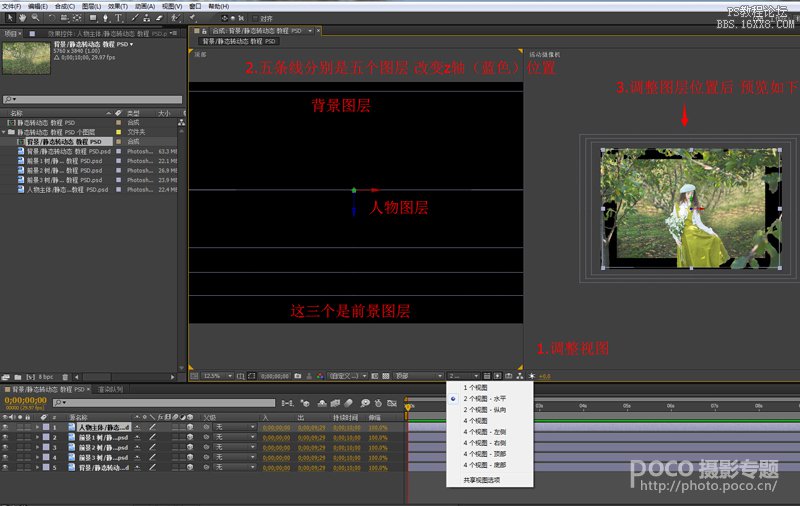Screen dimensions: 800x506
Task: Select the Roto Brush tool
Action: [x=175, y=18]
